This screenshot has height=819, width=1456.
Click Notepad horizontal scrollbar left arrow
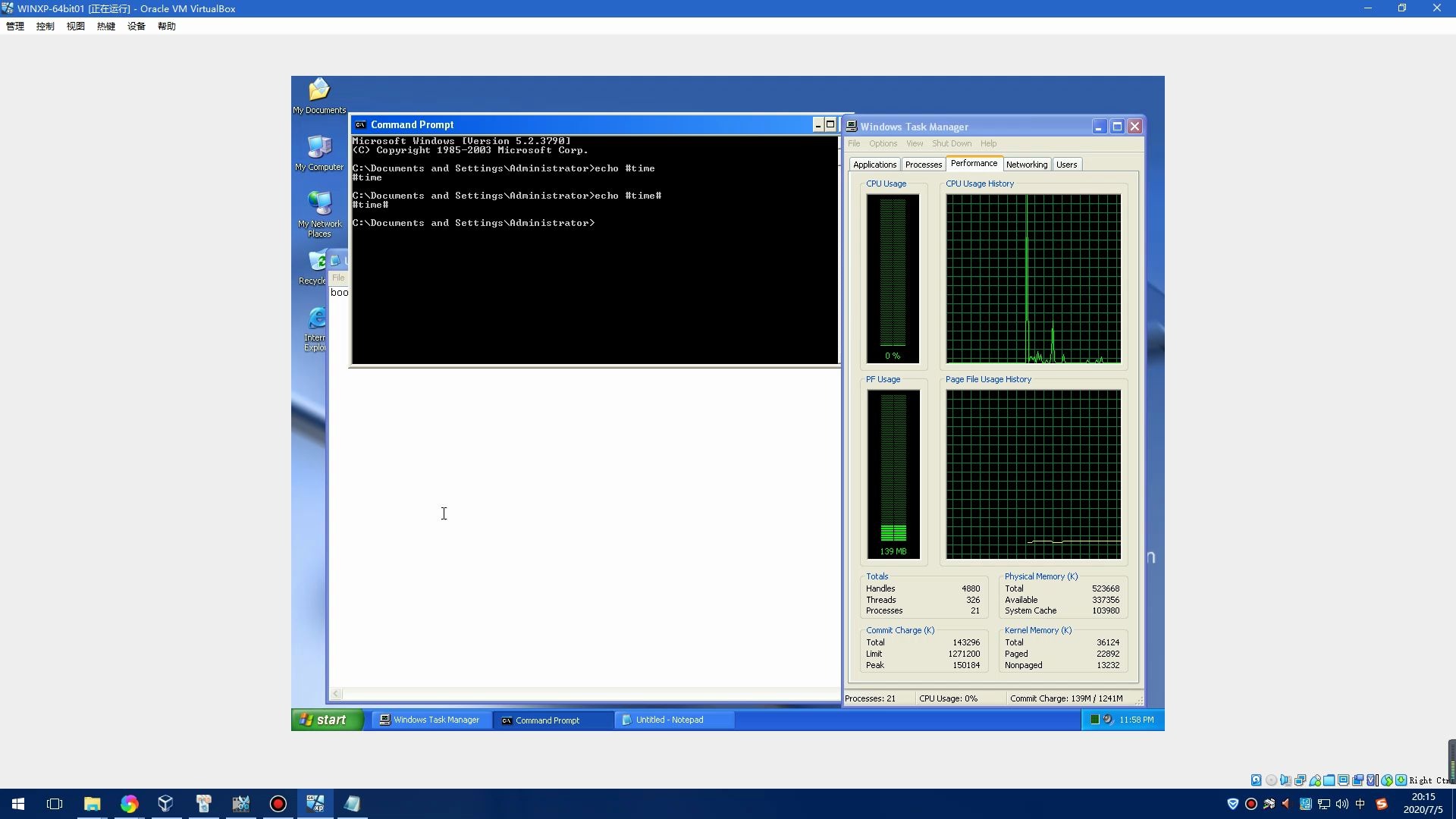[x=336, y=694]
